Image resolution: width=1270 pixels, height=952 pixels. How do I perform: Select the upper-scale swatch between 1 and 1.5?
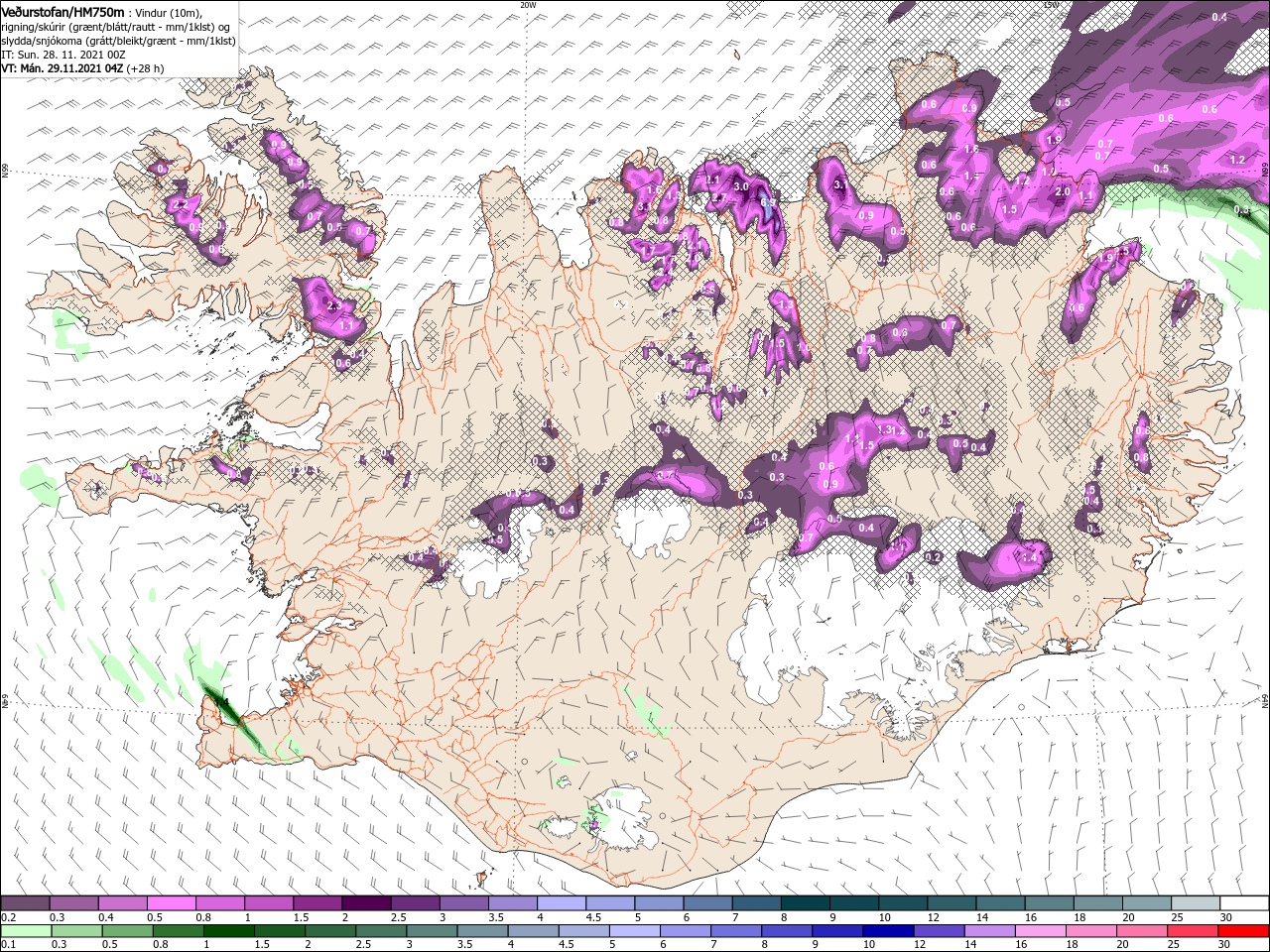[x=269, y=903]
